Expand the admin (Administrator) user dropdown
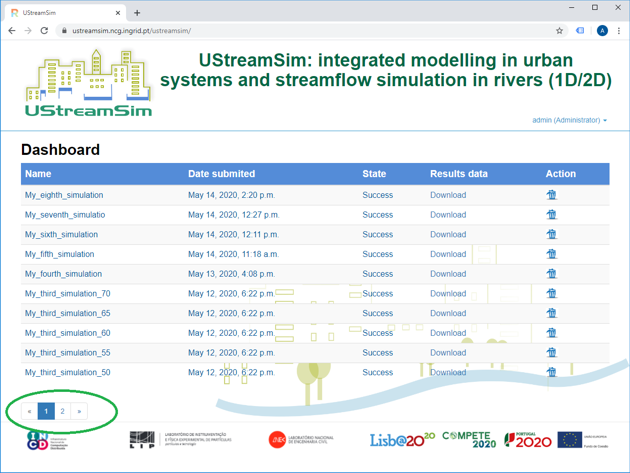630x473 pixels. (x=569, y=120)
